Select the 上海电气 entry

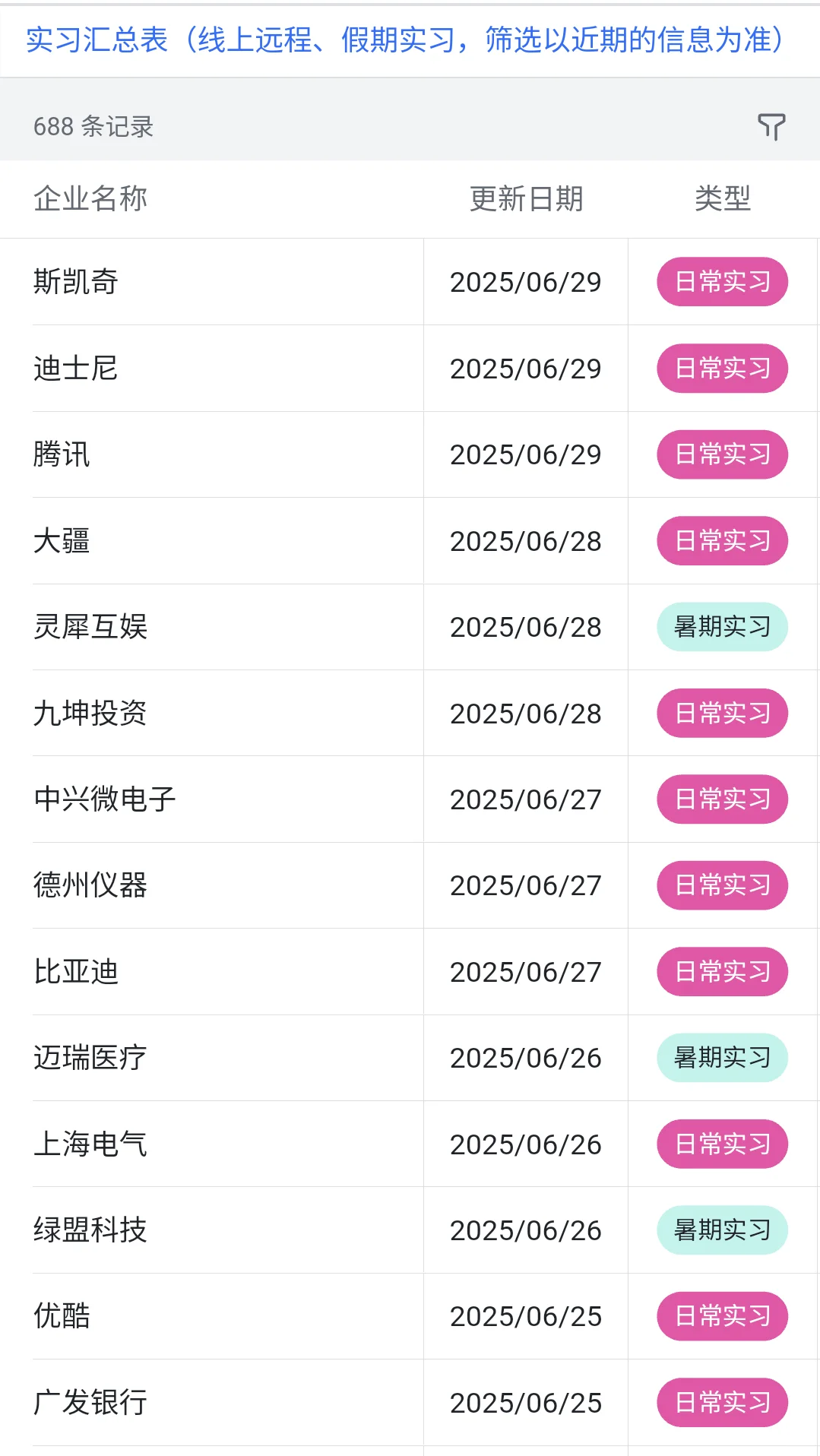[410, 1144]
